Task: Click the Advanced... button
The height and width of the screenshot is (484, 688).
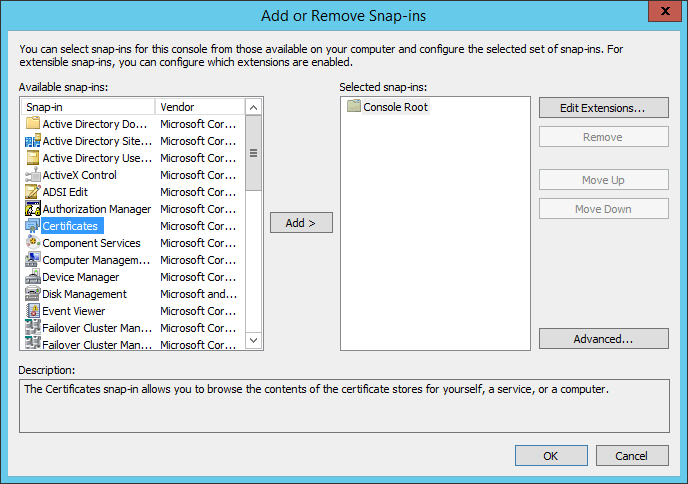Action: pyautogui.click(x=603, y=339)
